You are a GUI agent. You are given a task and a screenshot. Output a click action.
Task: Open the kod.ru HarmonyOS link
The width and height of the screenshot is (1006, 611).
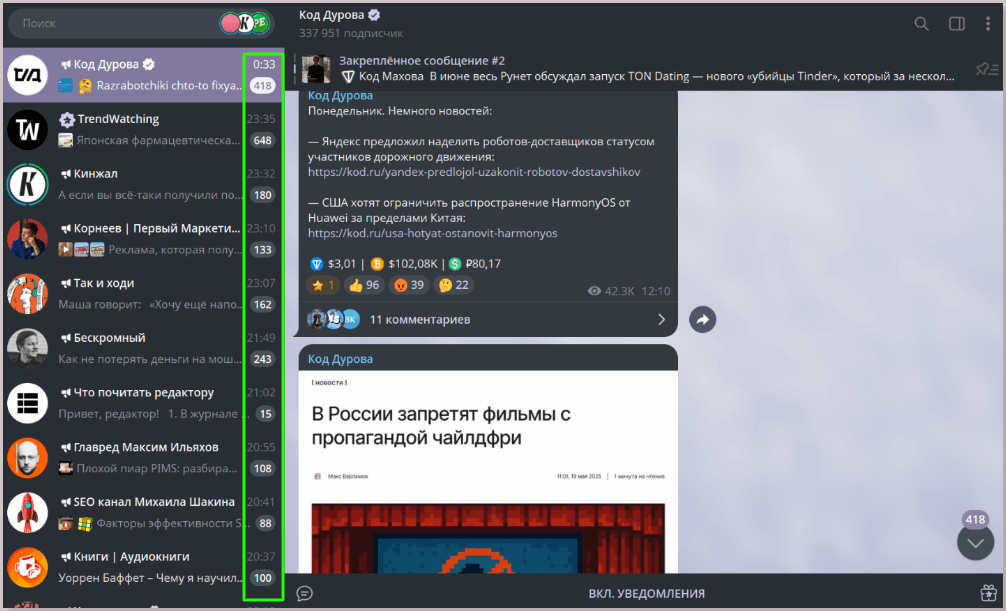click(x=432, y=233)
